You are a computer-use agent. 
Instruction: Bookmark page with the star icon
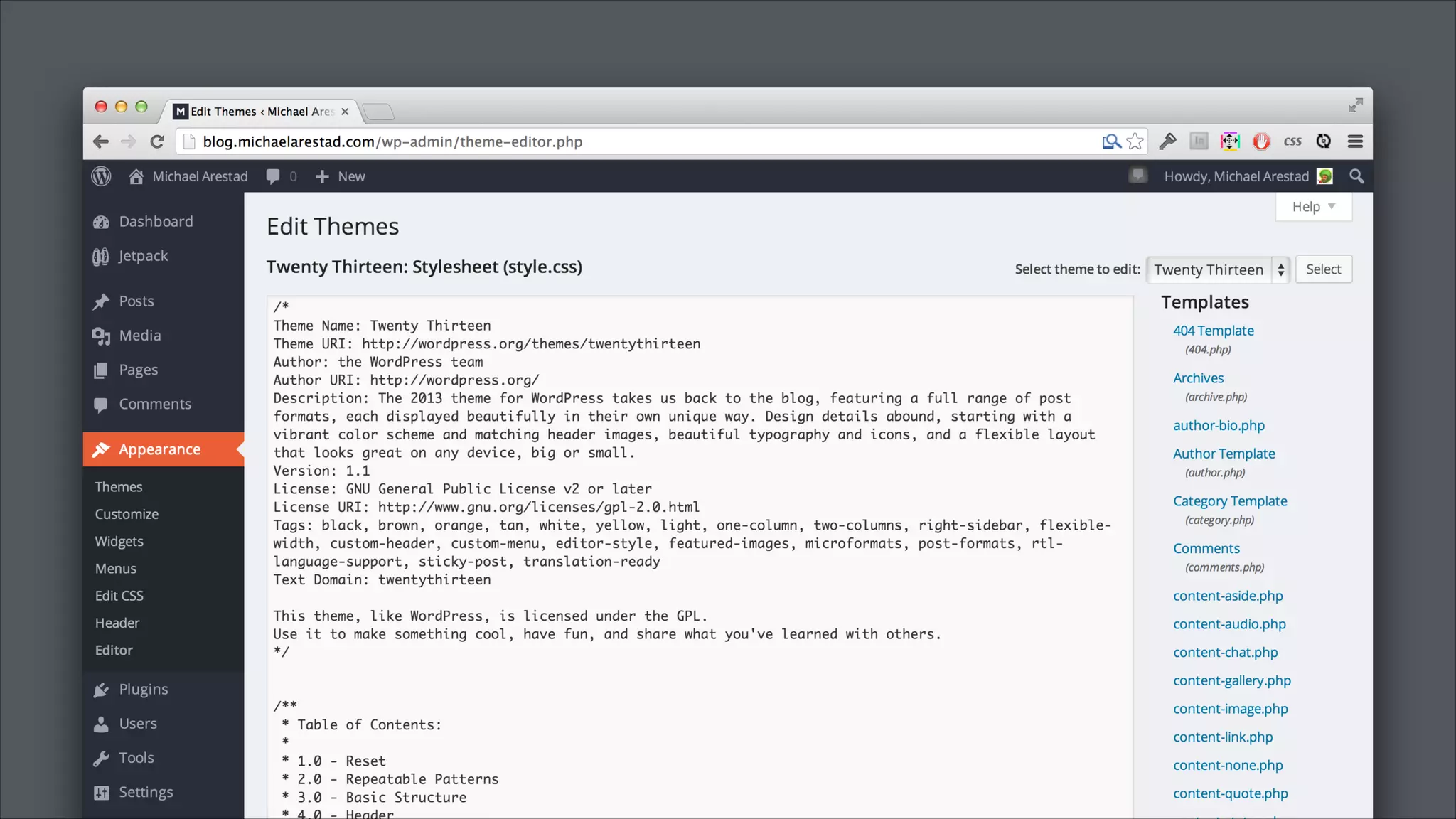[1135, 141]
